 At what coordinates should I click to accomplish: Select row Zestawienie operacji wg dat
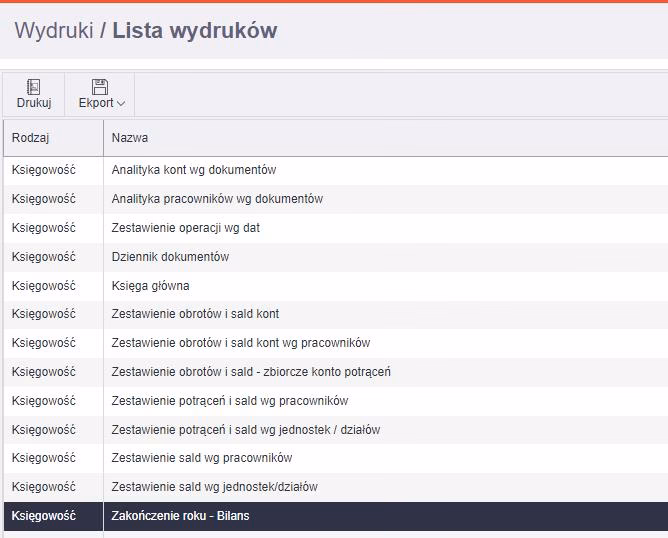click(x=336, y=228)
